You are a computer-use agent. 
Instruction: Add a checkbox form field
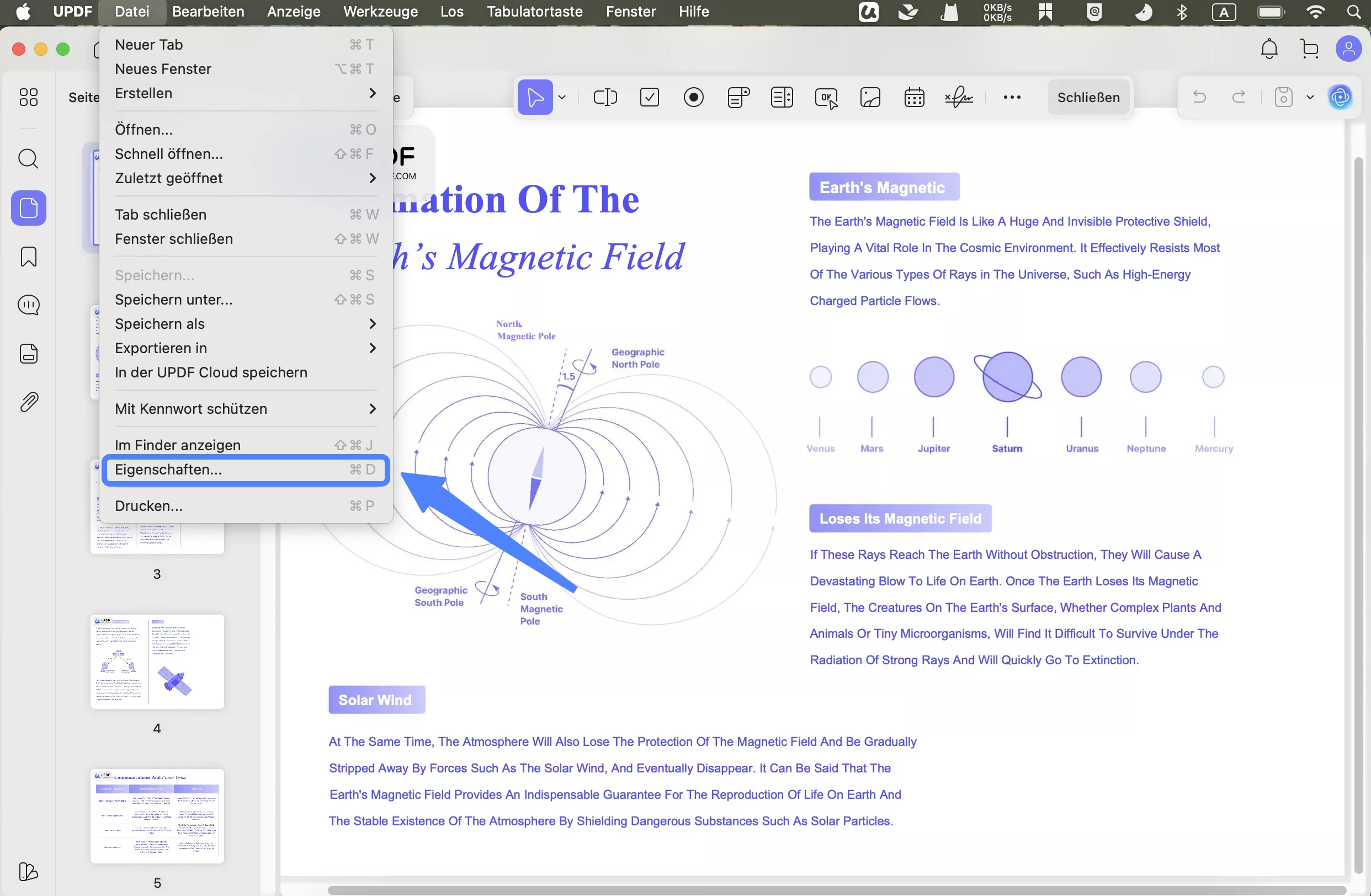point(650,97)
